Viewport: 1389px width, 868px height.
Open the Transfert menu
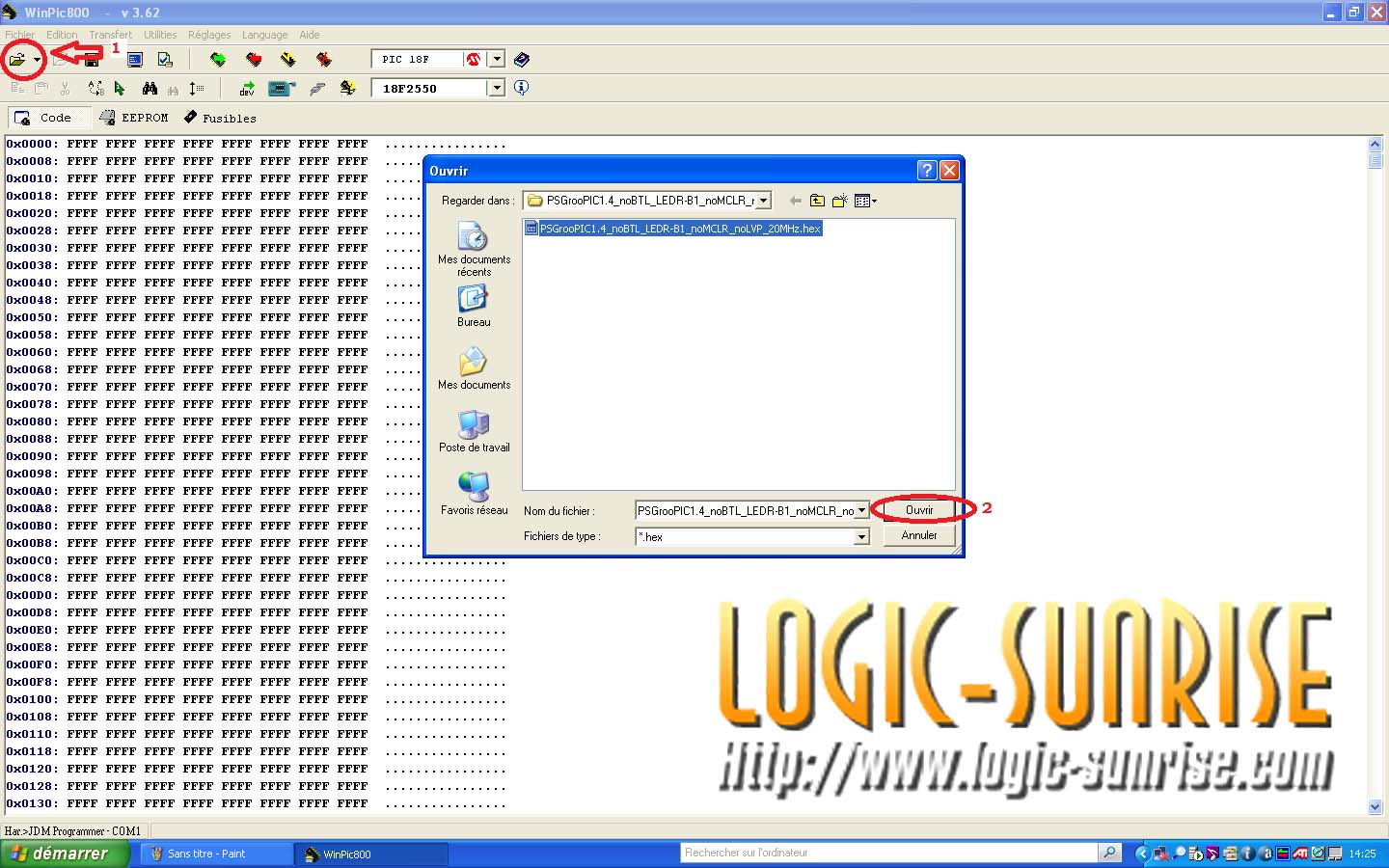(x=111, y=35)
